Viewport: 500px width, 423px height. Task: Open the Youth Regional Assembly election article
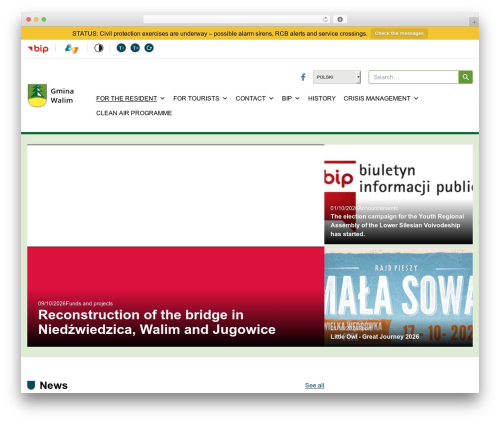pyautogui.click(x=397, y=225)
